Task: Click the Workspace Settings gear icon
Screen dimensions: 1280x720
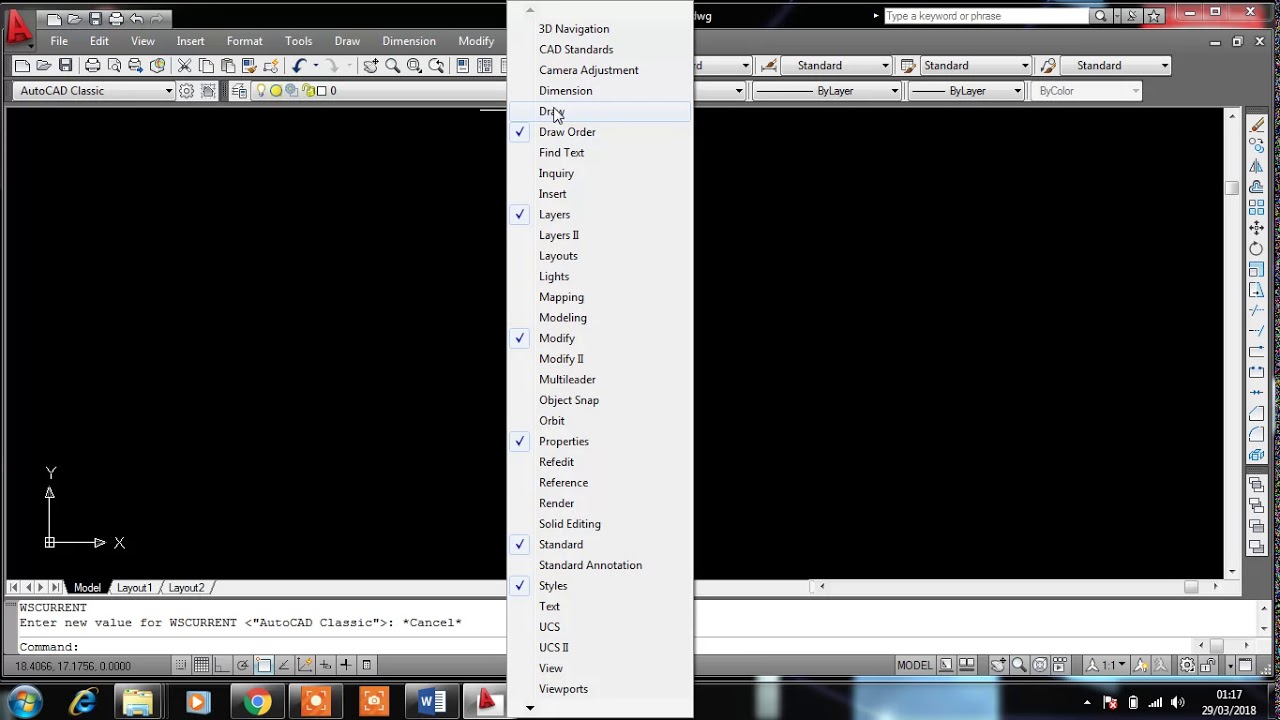Action: [x=186, y=91]
